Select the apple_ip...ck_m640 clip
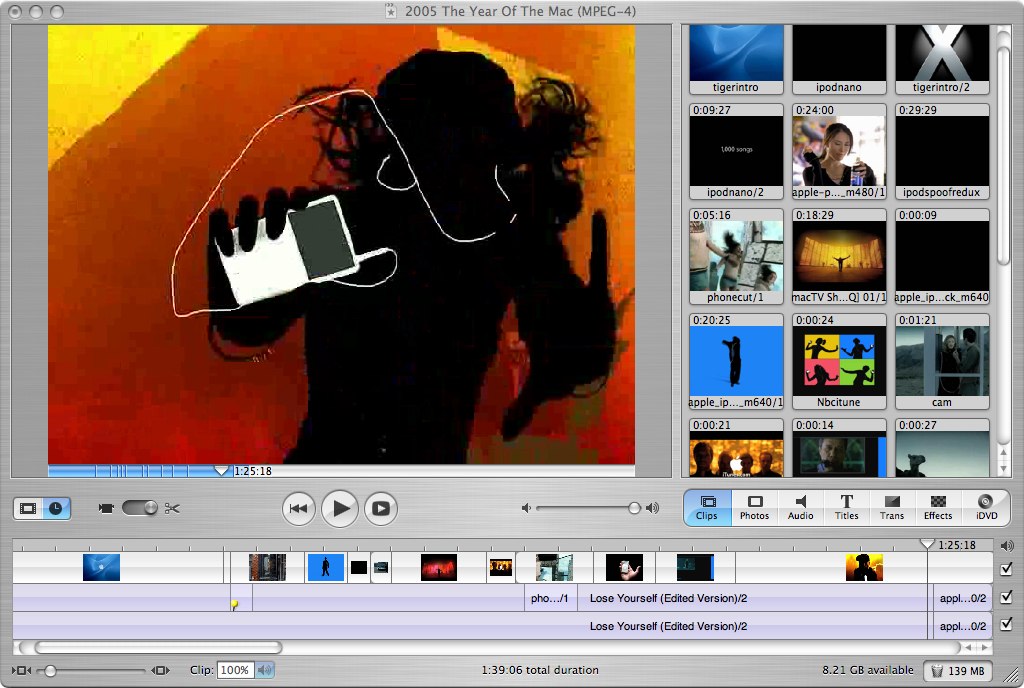The image size is (1024, 688). click(942, 257)
